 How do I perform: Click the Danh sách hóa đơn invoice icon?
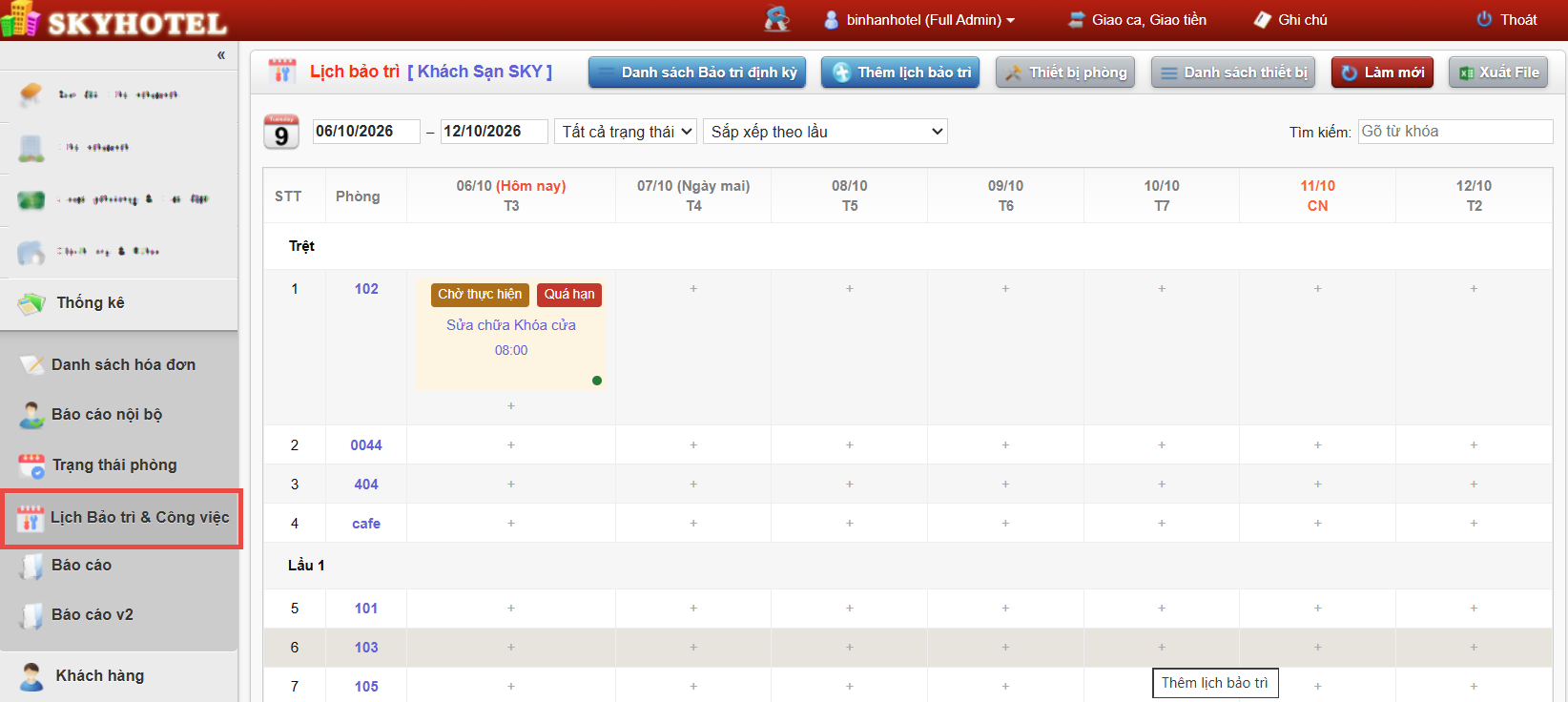(31, 364)
